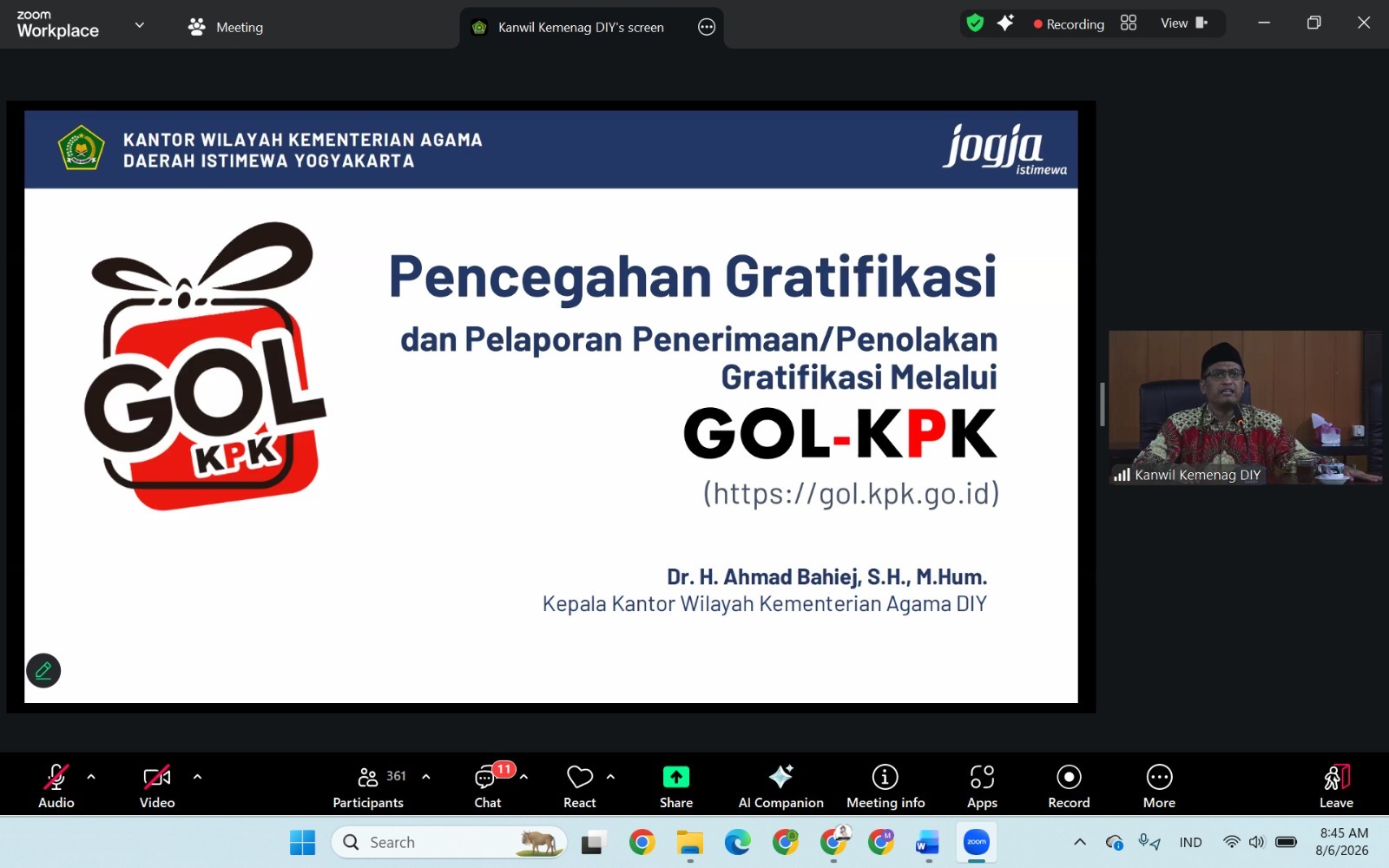1389x868 pixels.
Task: Show hidden system tray icons
Action: click(1080, 842)
